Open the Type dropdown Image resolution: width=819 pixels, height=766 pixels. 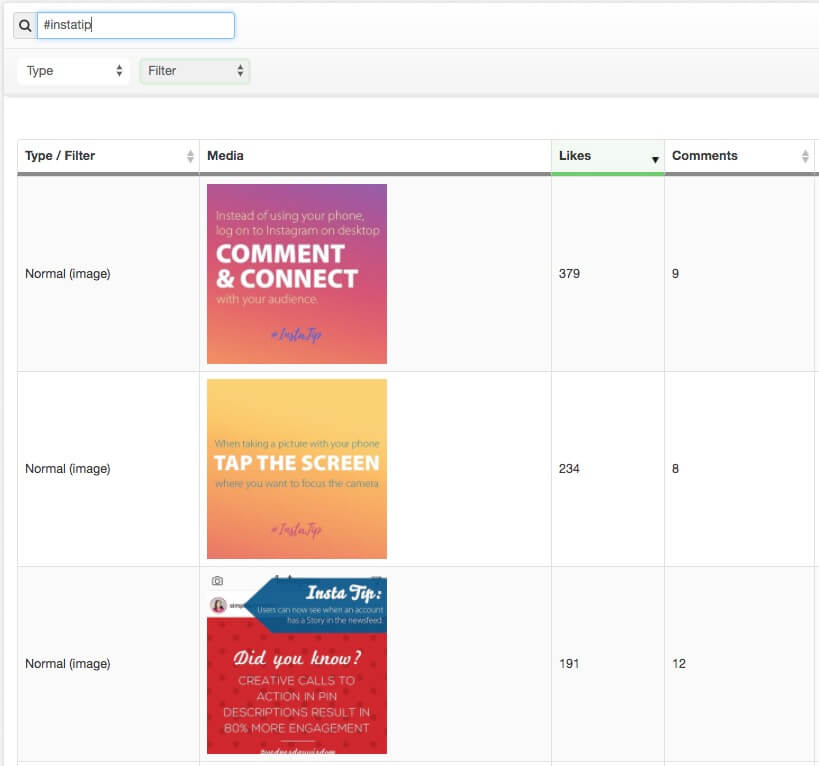pyautogui.click(x=73, y=71)
